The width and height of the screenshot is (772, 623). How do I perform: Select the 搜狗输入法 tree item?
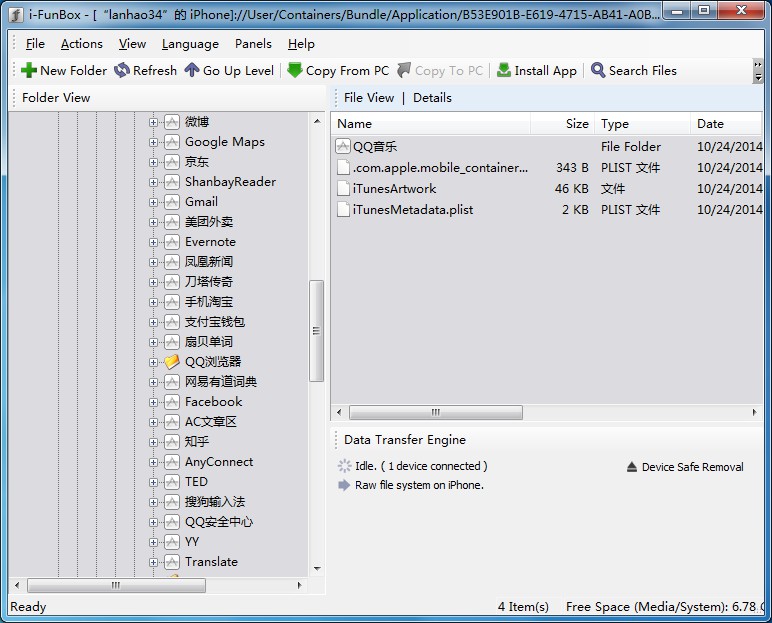[x=215, y=502]
